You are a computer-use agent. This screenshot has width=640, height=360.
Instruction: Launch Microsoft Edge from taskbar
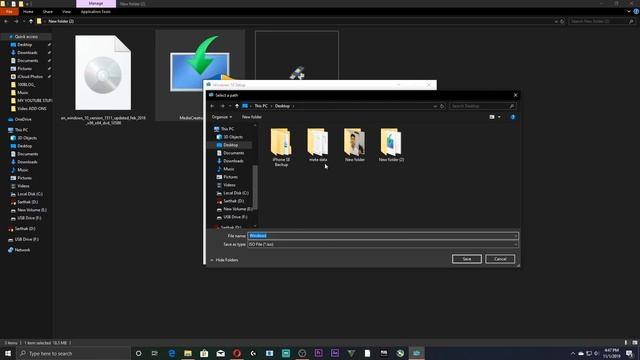(171, 353)
